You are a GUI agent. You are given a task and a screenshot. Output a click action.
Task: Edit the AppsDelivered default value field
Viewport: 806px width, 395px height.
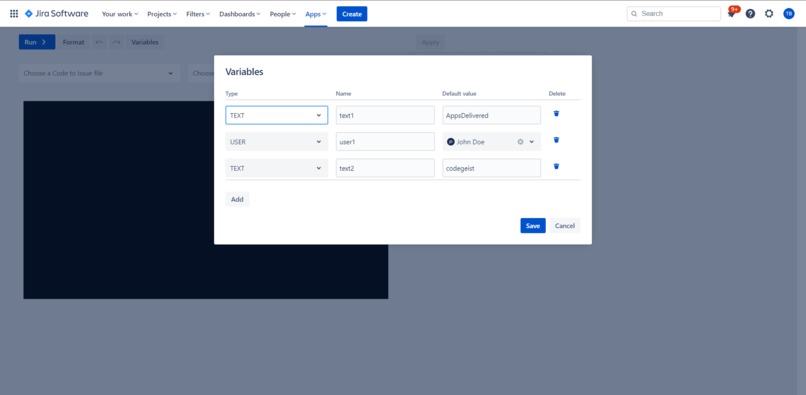491,115
